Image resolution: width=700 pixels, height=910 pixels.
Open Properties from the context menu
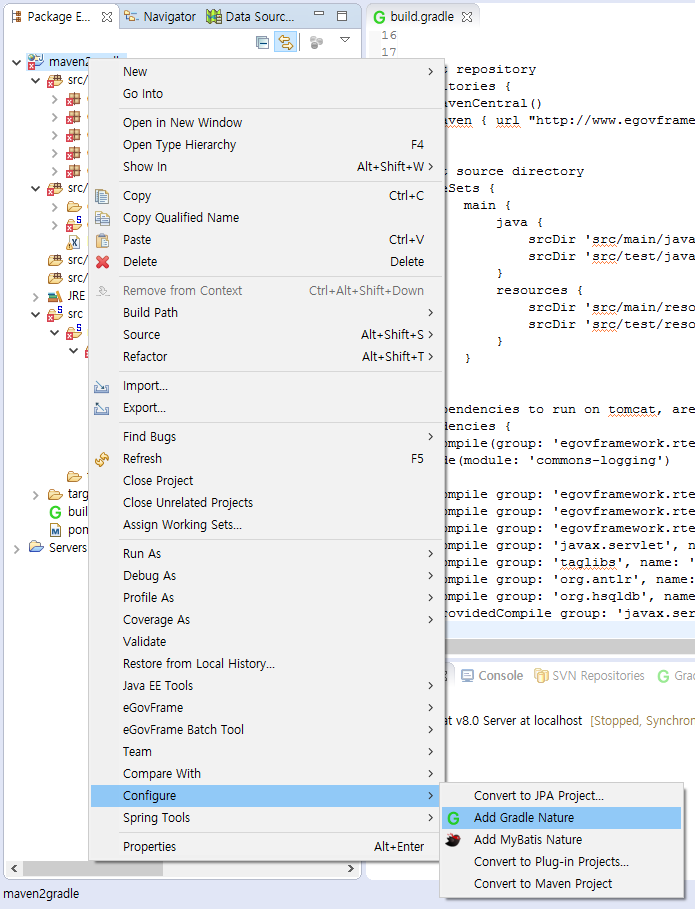[x=149, y=847]
